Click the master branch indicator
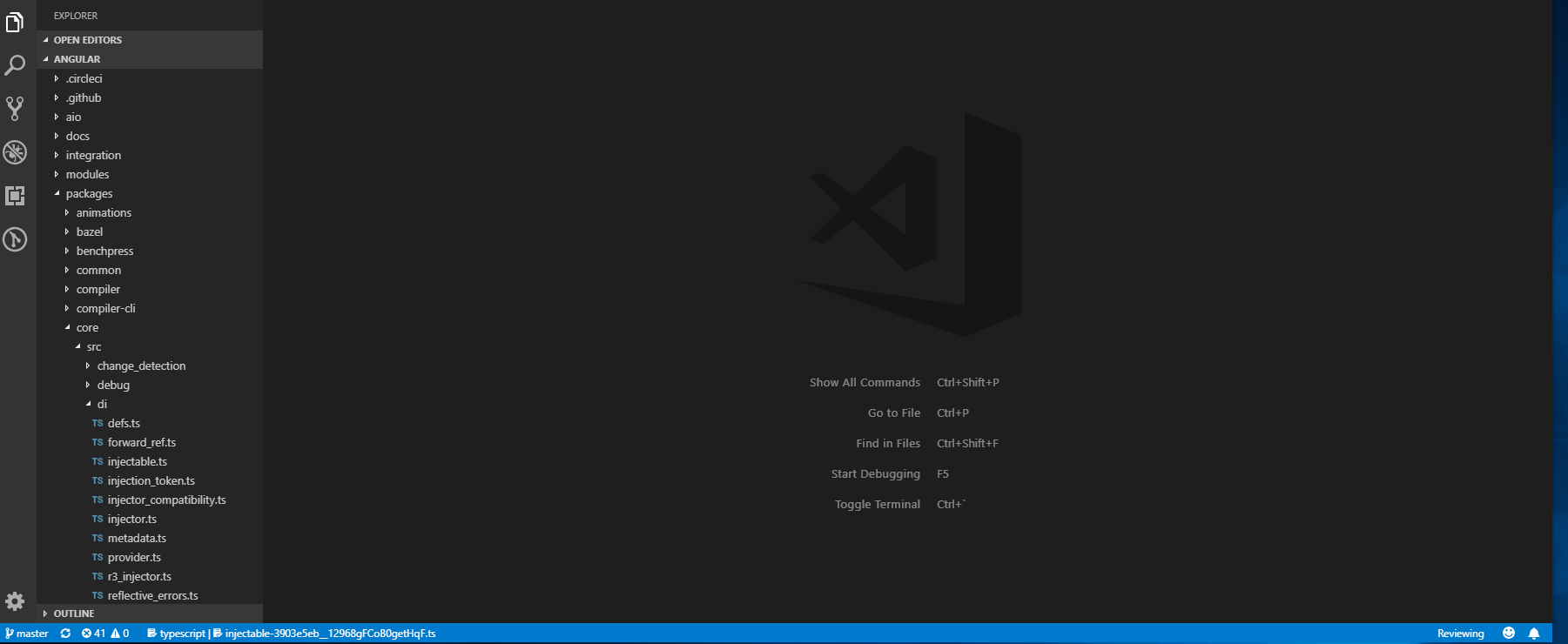 27,634
